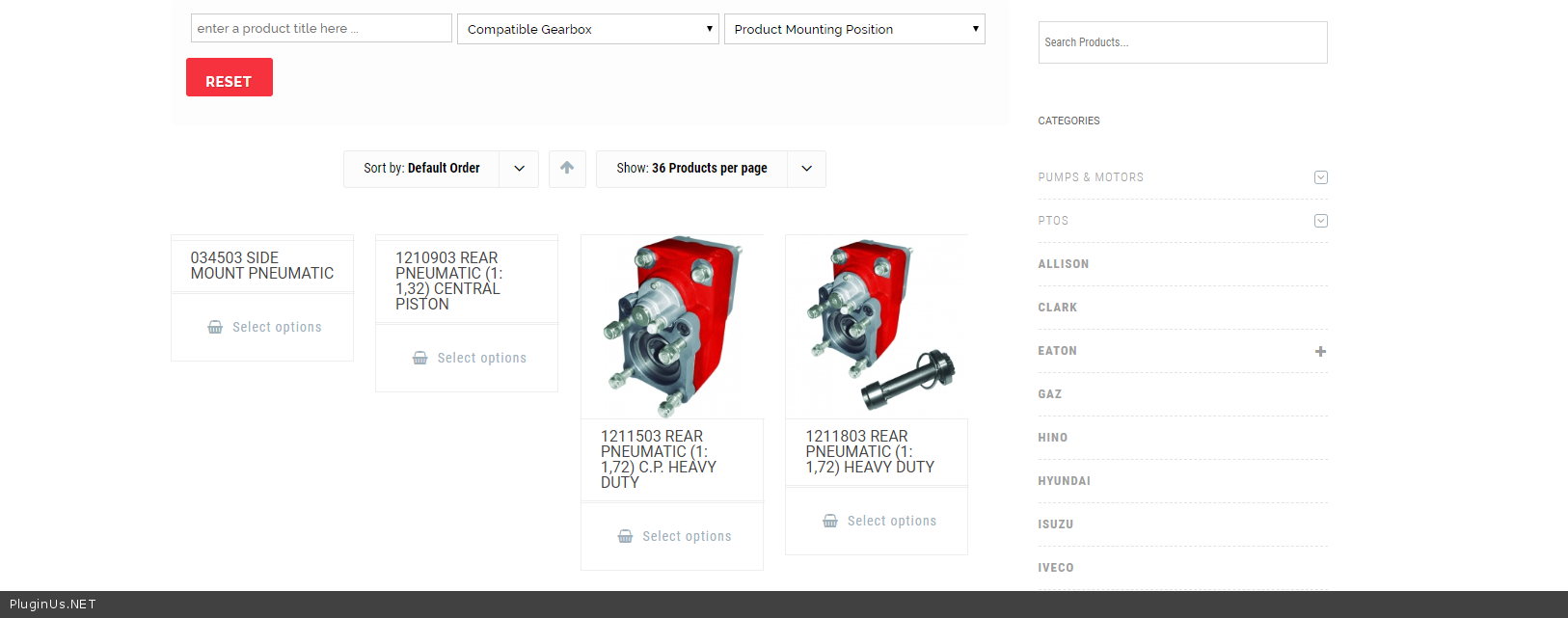Open the 034503 Side Mount Pneumatic title

point(261,265)
